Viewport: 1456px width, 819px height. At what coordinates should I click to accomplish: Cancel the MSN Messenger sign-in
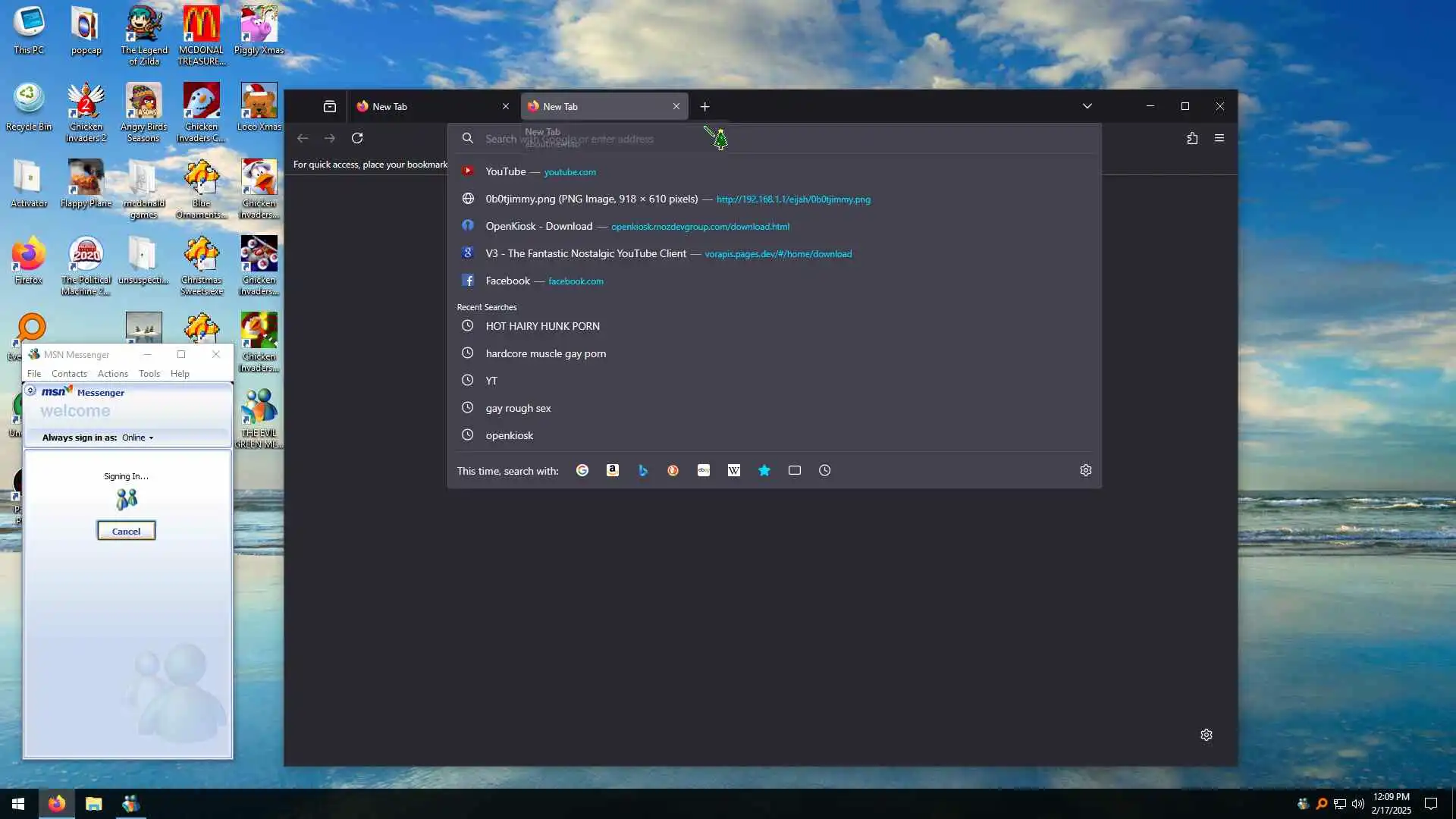point(126,531)
